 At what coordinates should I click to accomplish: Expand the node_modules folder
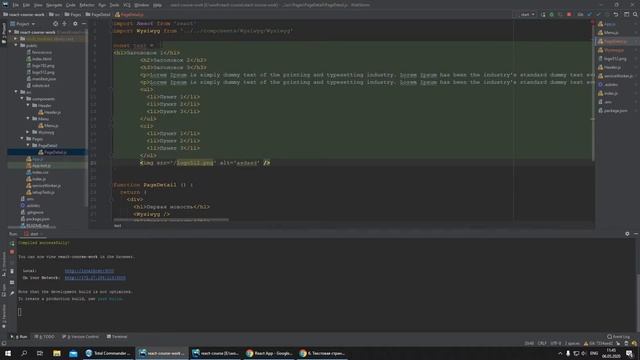click(16, 39)
